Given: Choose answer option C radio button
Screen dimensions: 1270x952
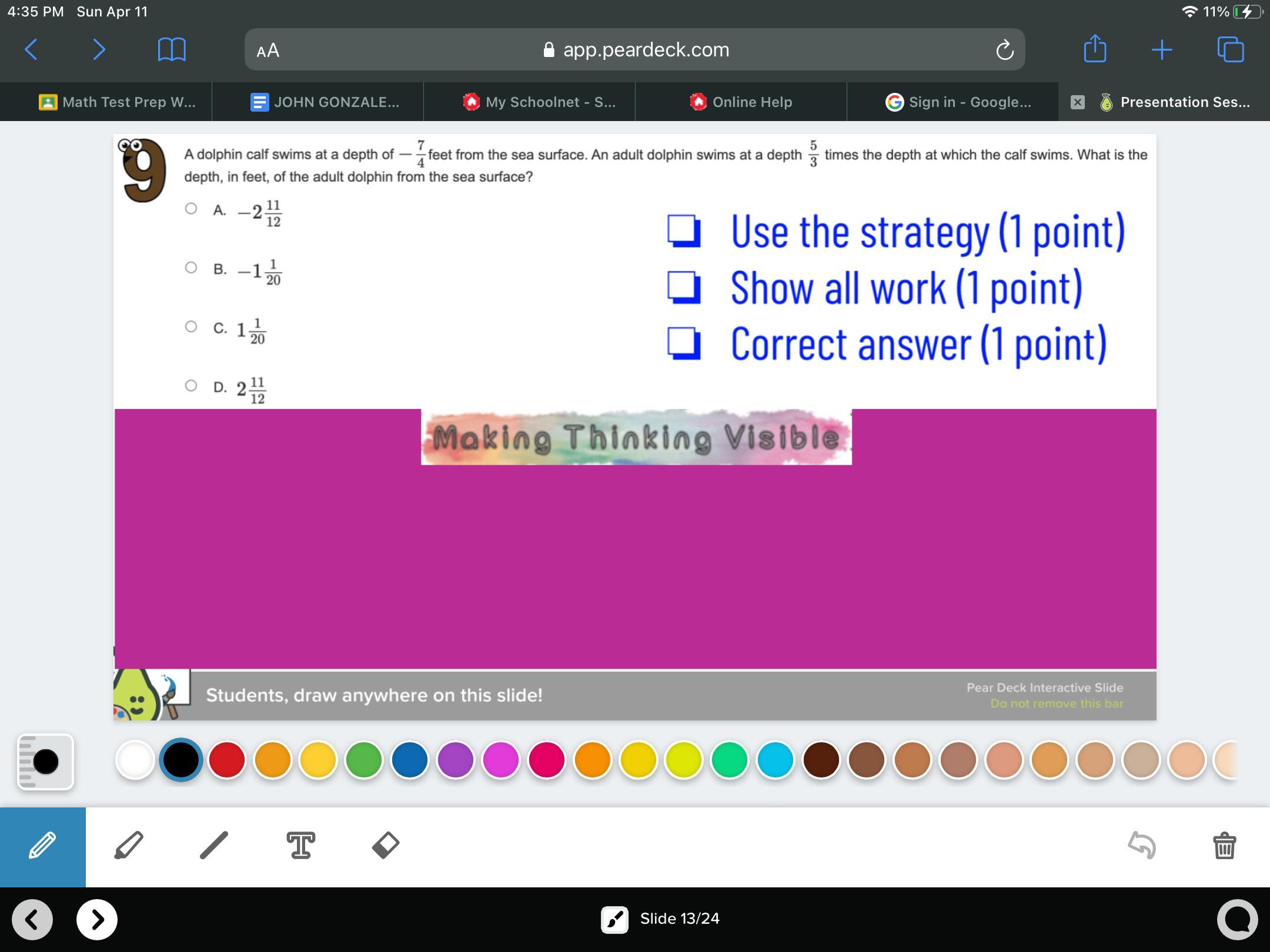Looking at the screenshot, I should [191, 327].
